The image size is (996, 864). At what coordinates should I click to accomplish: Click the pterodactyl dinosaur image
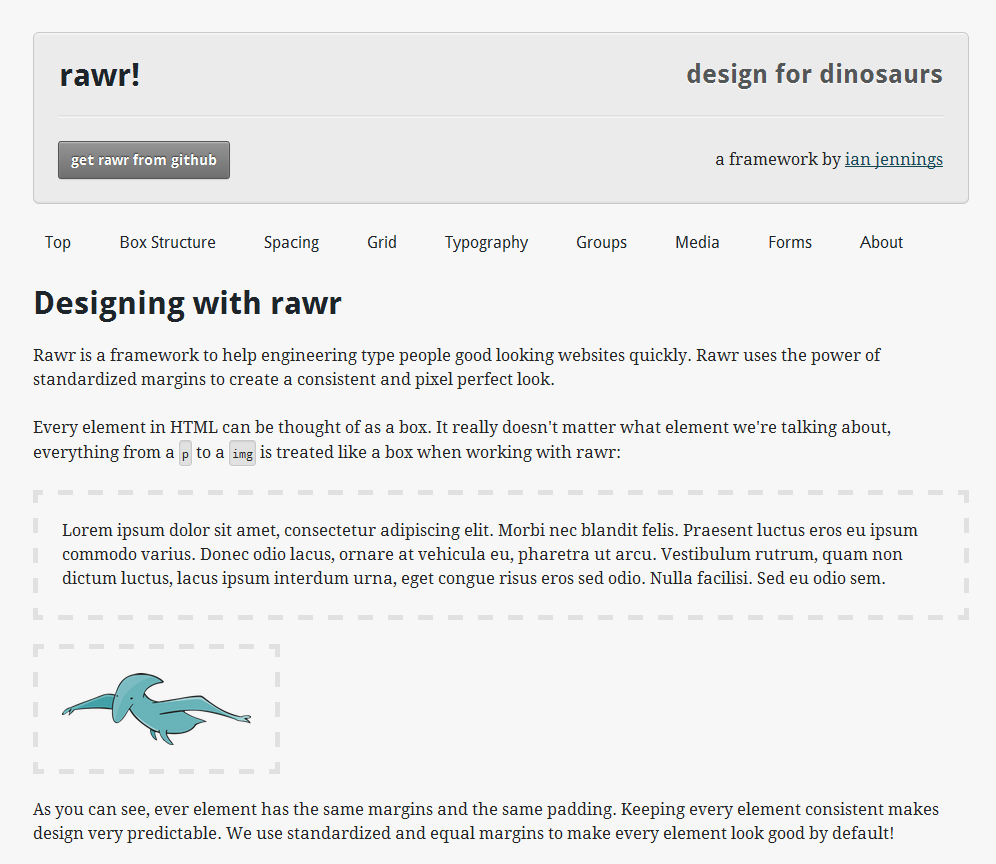click(156, 708)
